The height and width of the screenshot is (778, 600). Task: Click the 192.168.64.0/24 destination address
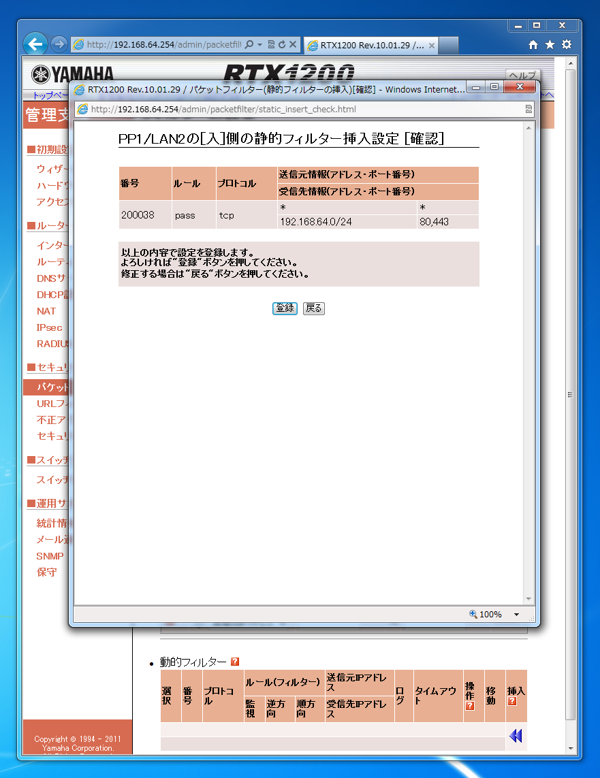(x=316, y=222)
